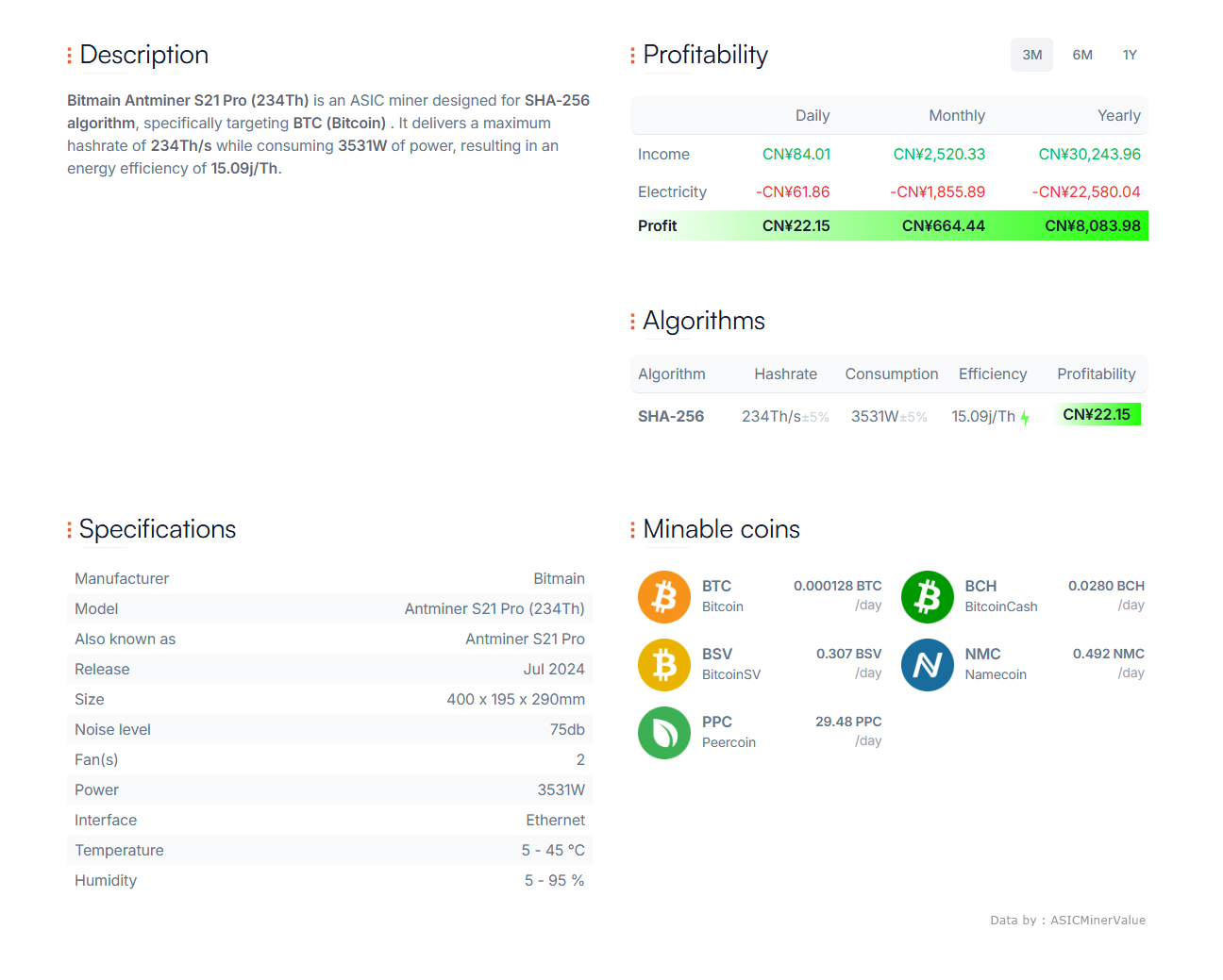Click the 15.09j/Th efficiency value in Algorithms
The height and width of the screenshot is (980, 1223).
983,416
